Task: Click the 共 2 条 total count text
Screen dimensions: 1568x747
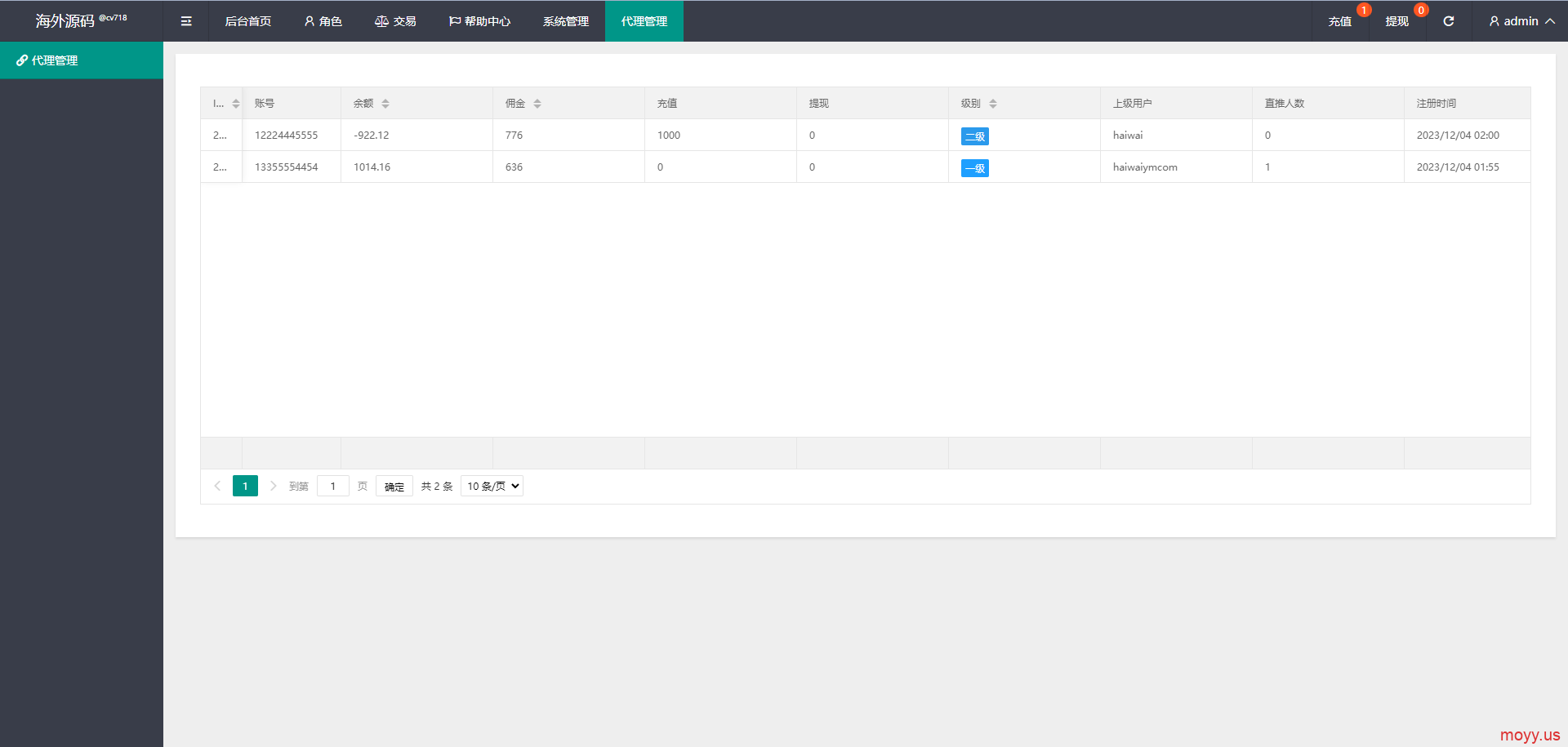Action: coord(437,486)
